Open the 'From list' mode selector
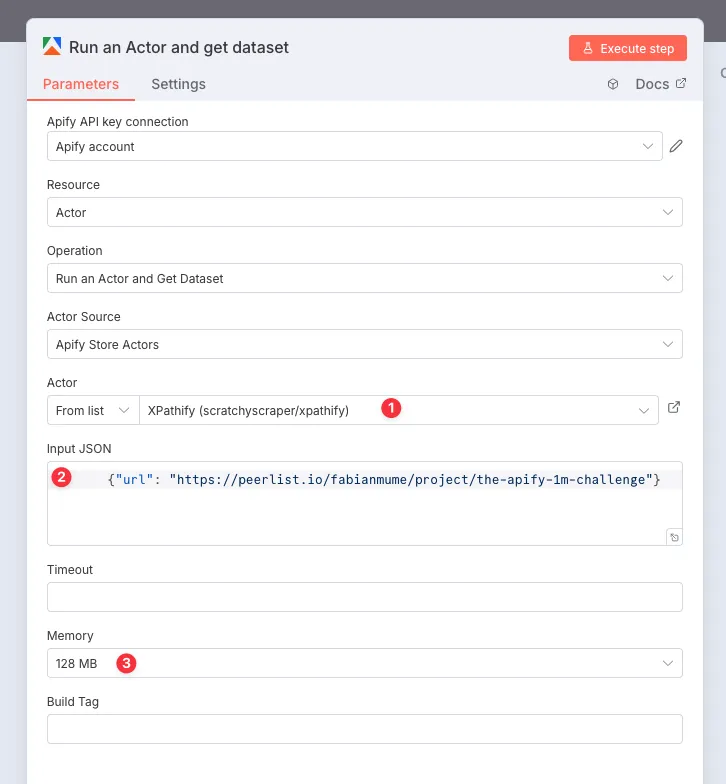 [x=92, y=410]
